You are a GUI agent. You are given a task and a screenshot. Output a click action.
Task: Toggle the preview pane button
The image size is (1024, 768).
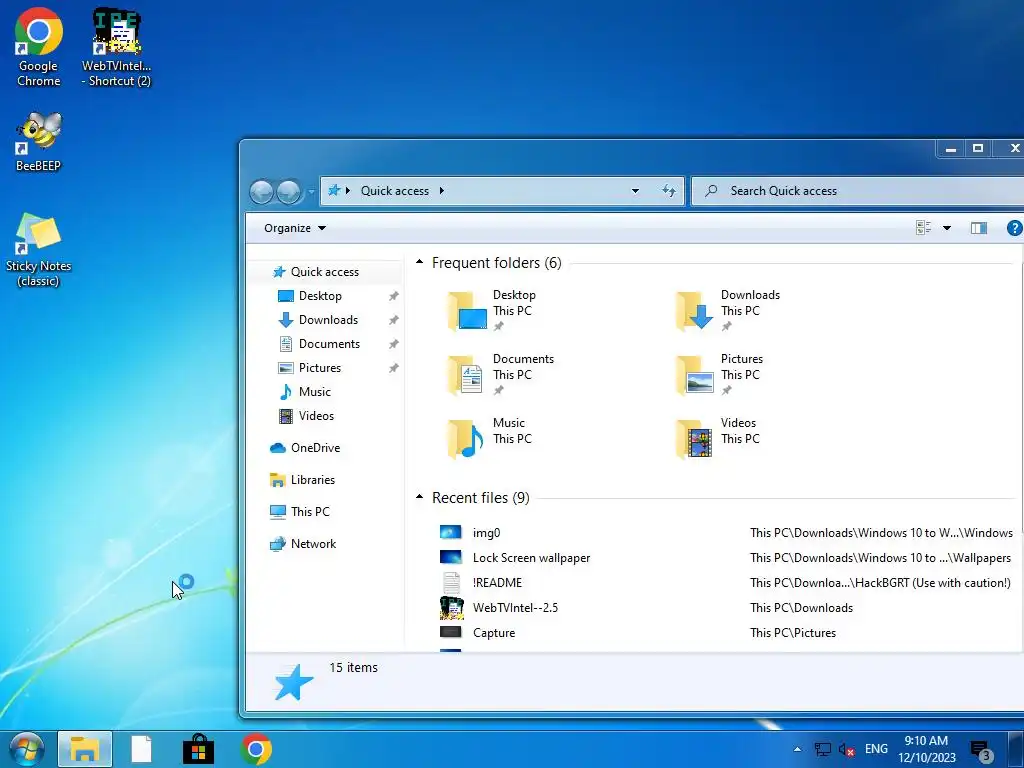click(978, 228)
